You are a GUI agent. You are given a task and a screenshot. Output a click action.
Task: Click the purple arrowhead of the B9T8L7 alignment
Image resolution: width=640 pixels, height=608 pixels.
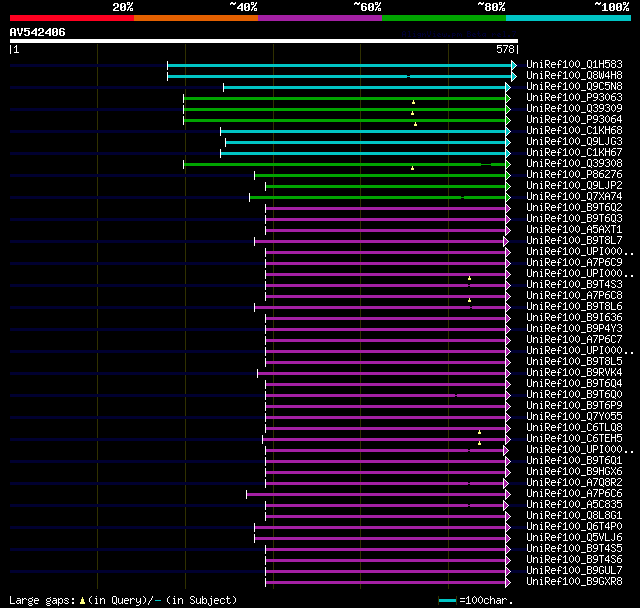506,242
